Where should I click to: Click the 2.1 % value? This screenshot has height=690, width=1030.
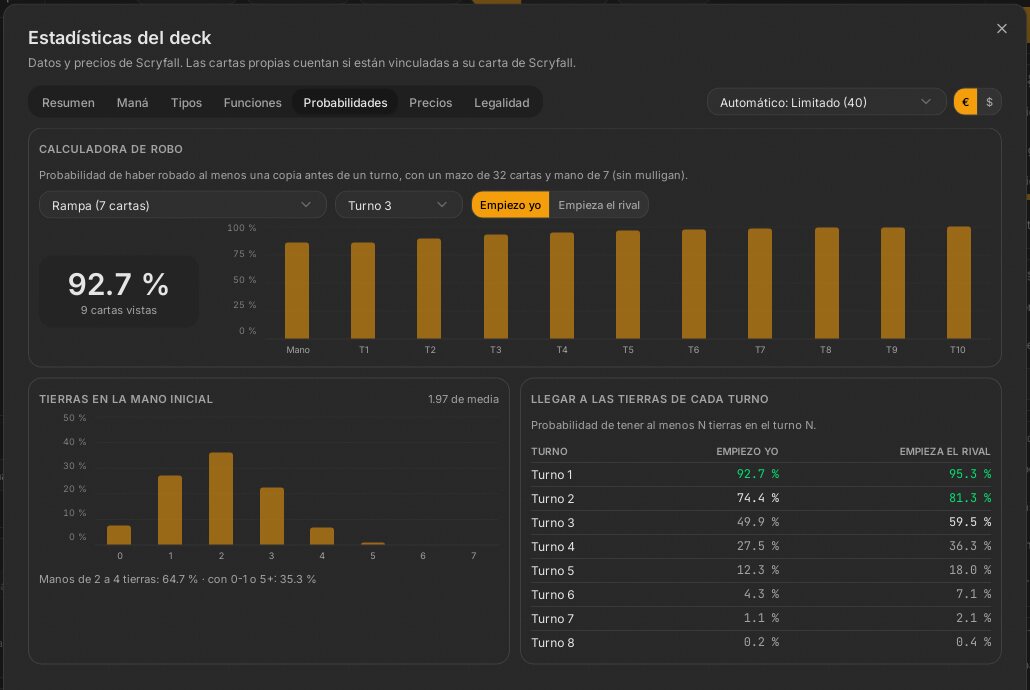point(973,618)
